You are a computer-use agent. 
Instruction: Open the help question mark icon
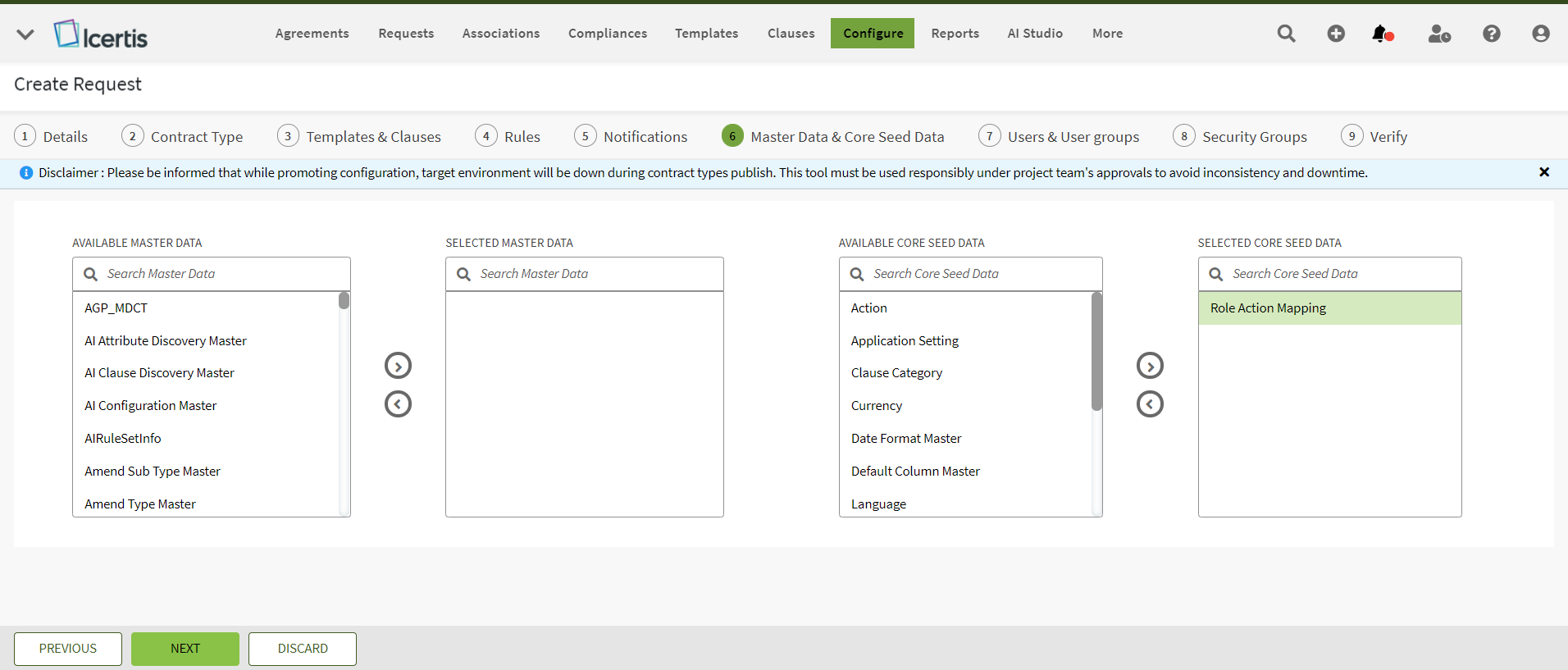click(x=1491, y=34)
